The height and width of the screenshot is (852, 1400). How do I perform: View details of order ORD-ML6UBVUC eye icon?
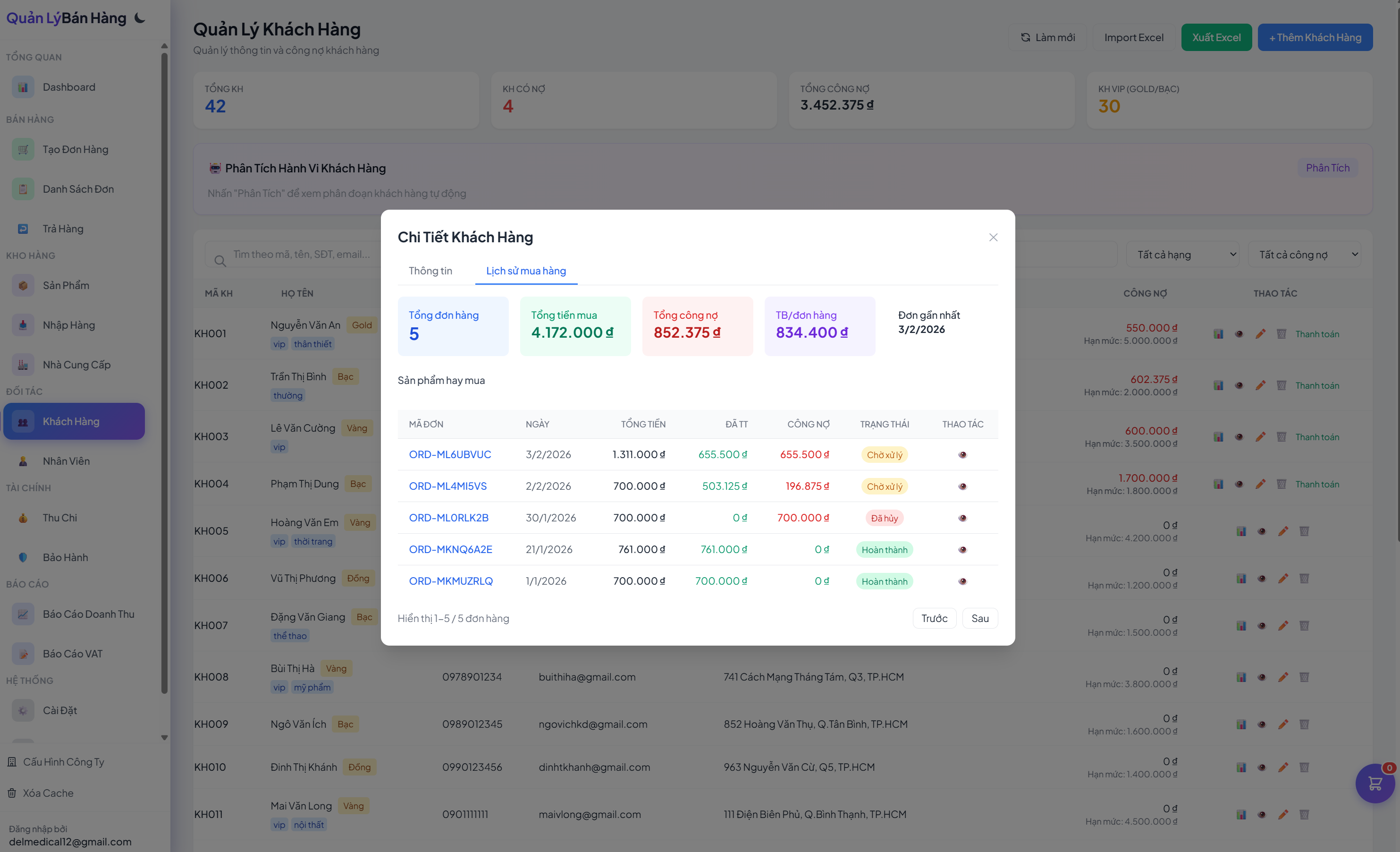coord(962,455)
